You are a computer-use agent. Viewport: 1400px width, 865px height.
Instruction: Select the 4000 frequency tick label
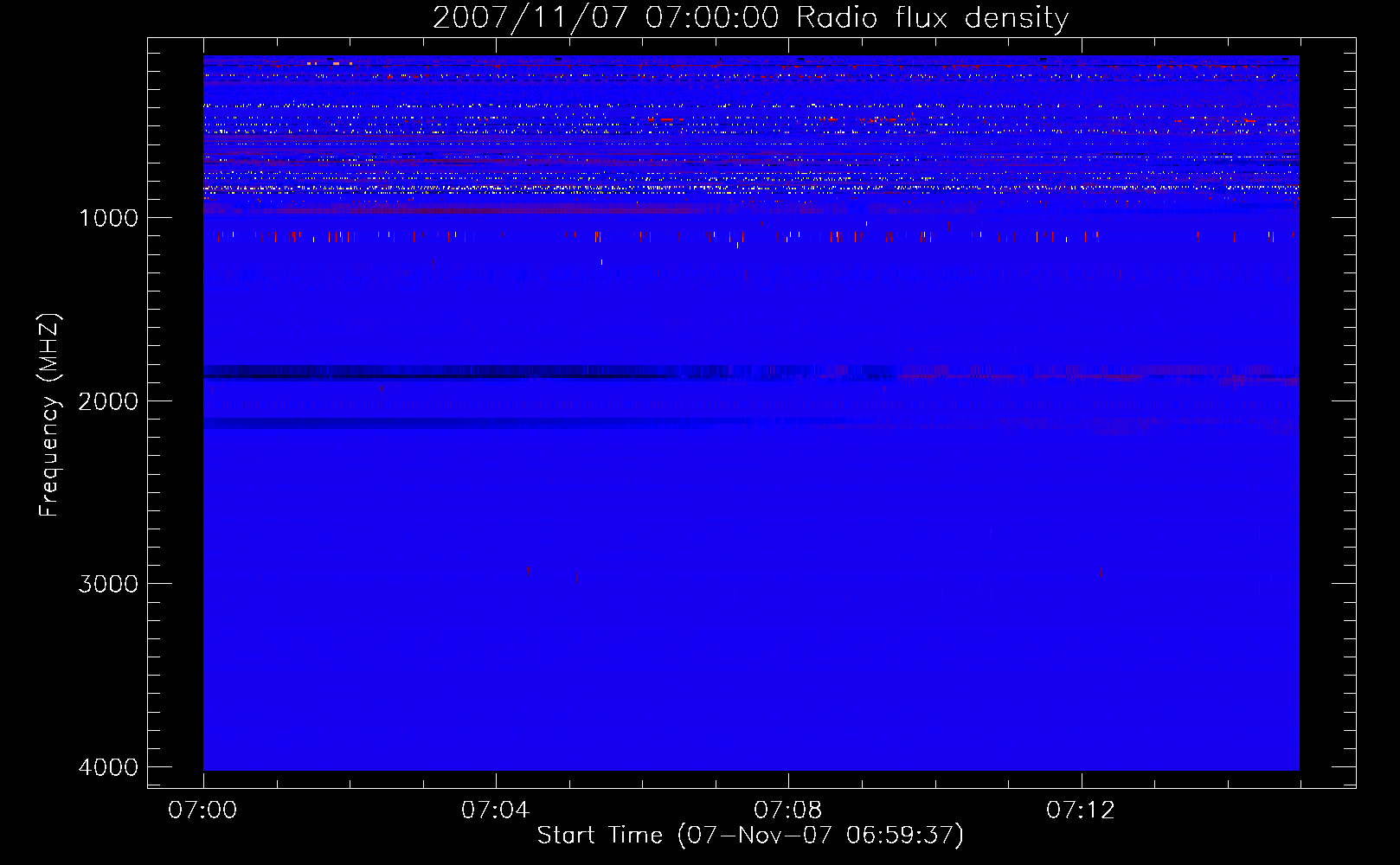(x=109, y=767)
